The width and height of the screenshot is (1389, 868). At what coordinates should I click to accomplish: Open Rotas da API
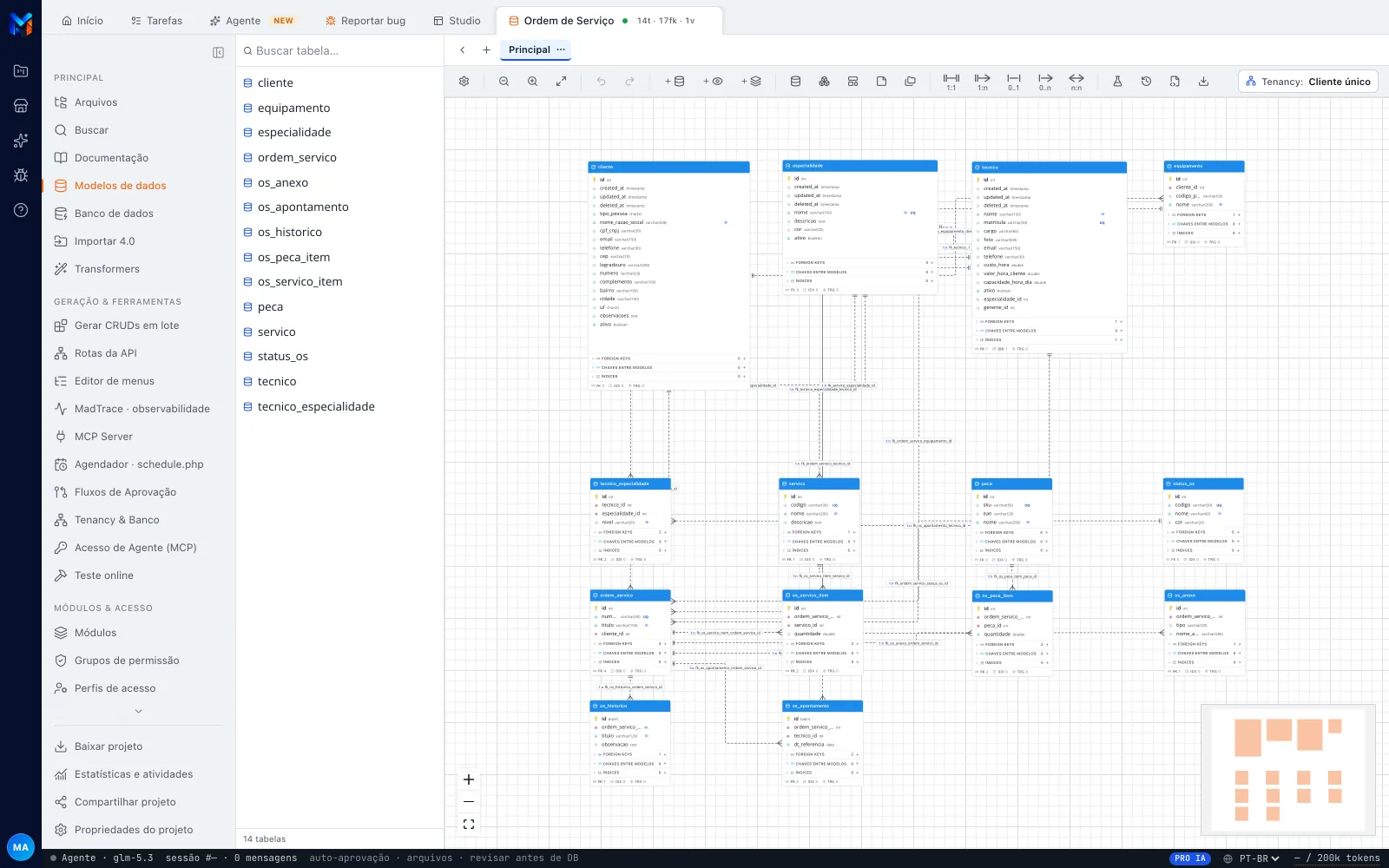point(106,353)
